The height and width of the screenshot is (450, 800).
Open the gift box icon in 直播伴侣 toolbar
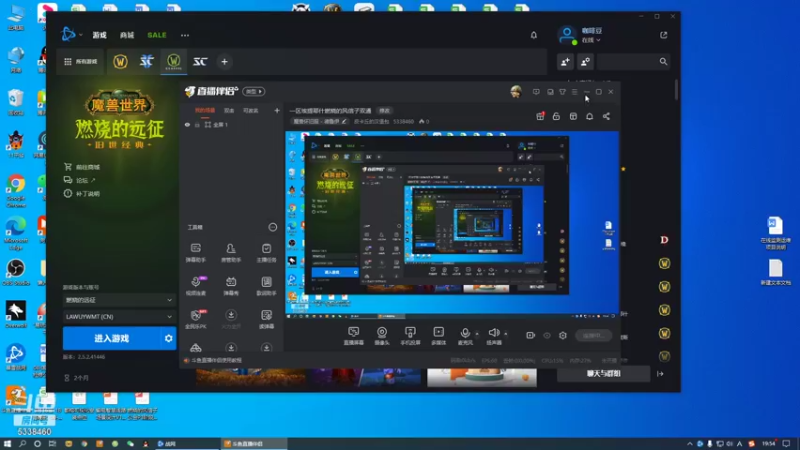[540, 116]
